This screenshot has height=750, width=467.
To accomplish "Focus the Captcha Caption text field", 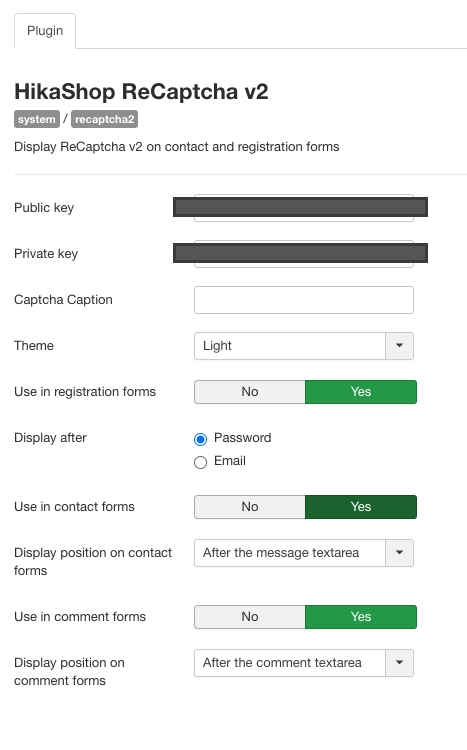I will point(304,300).
